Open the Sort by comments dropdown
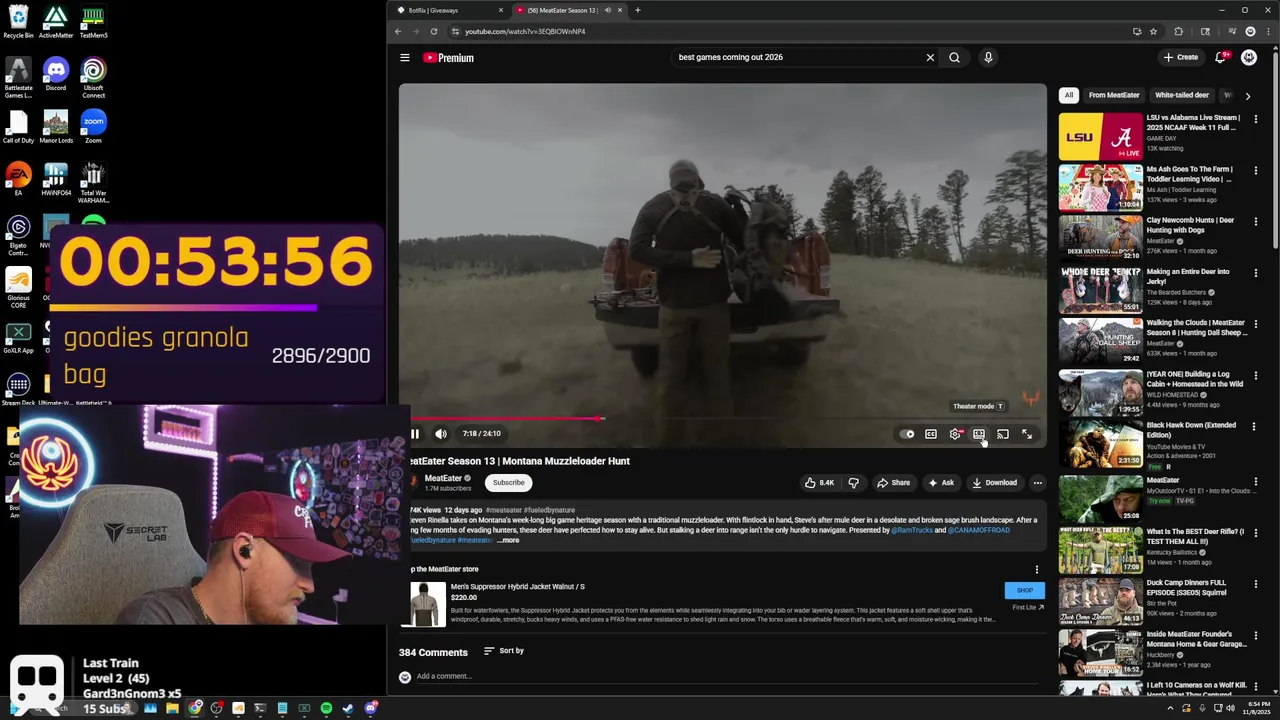 click(504, 651)
